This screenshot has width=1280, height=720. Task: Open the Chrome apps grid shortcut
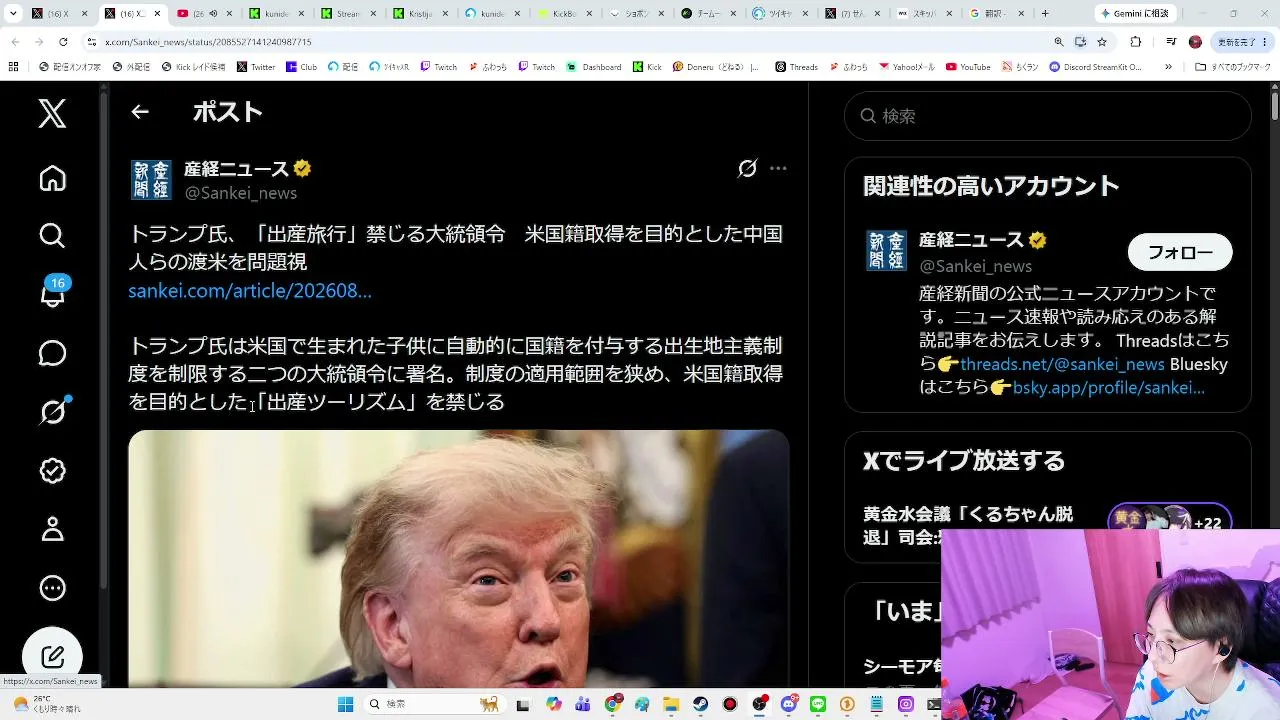click(x=13, y=67)
